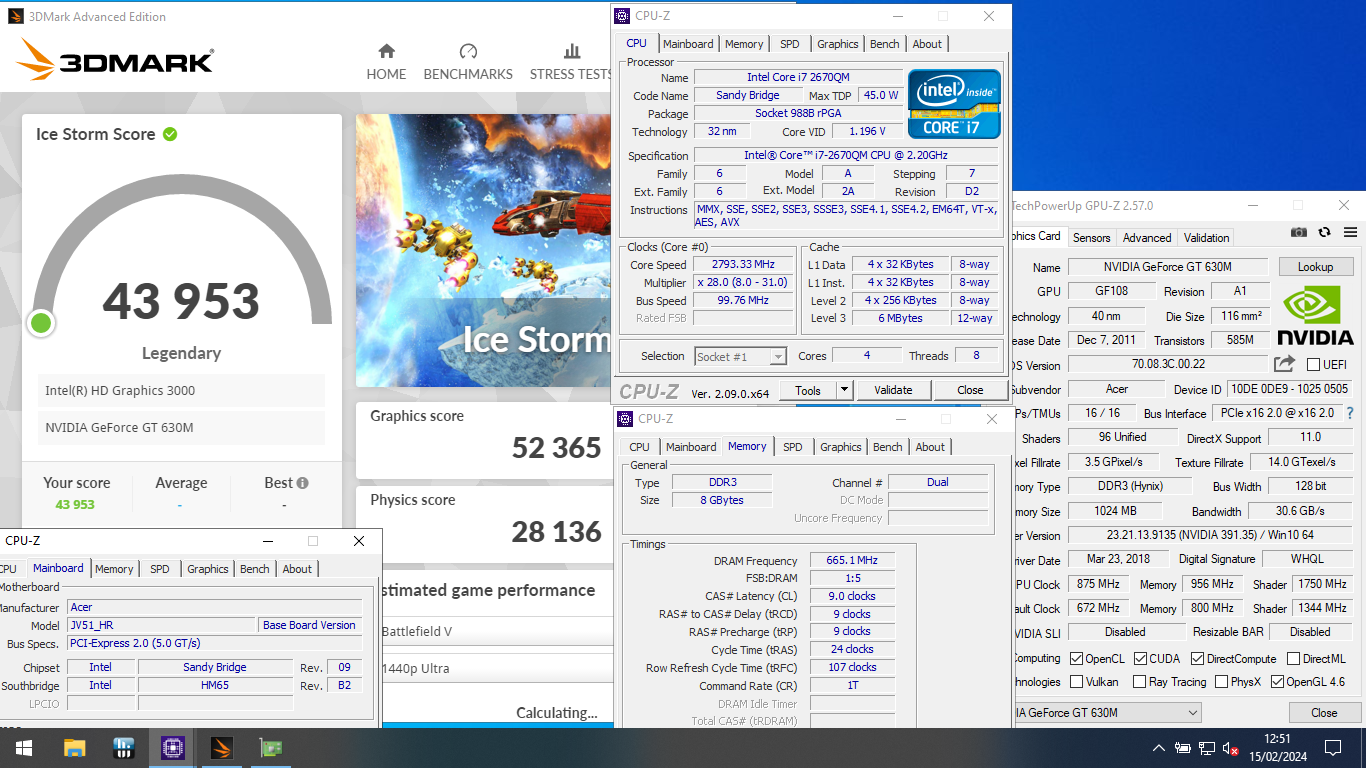This screenshot has width=1366, height=768.
Task: Toggle the CUDA checkbox in GPU-Z
Action: pyautogui.click(x=1140, y=659)
